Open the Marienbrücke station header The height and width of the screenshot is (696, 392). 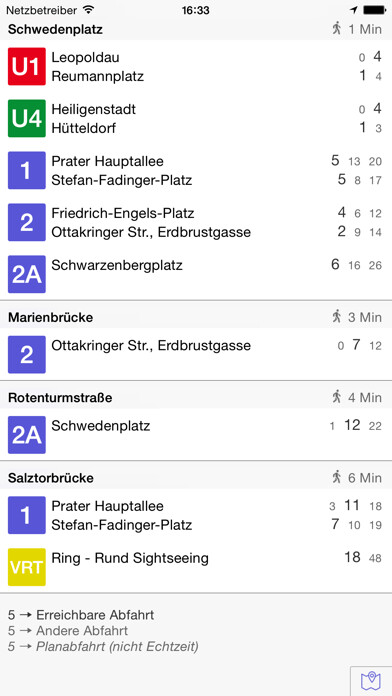[x=196, y=317]
